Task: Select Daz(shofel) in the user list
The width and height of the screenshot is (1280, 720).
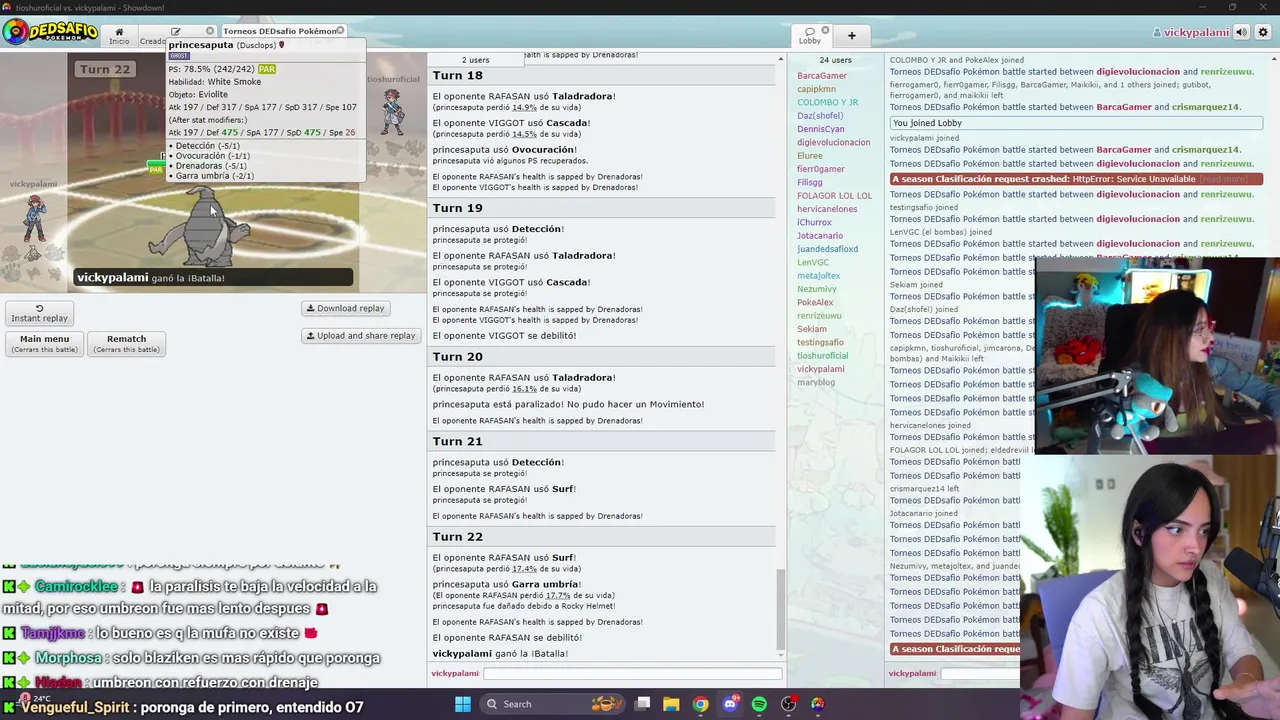Action: pyautogui.click(x=820, y=116)
